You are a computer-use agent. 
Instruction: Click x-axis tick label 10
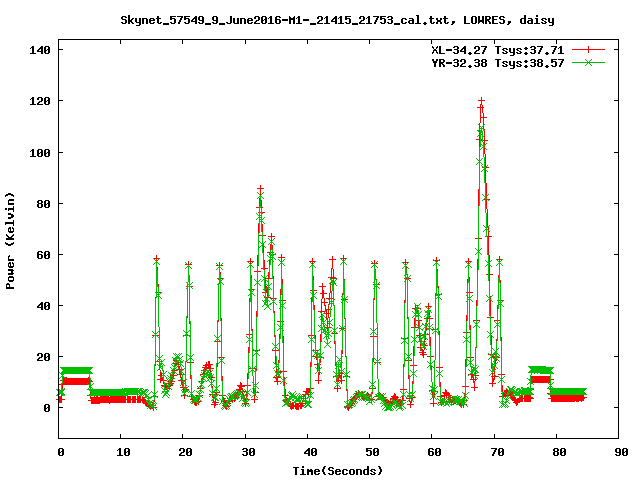point(123,452)
